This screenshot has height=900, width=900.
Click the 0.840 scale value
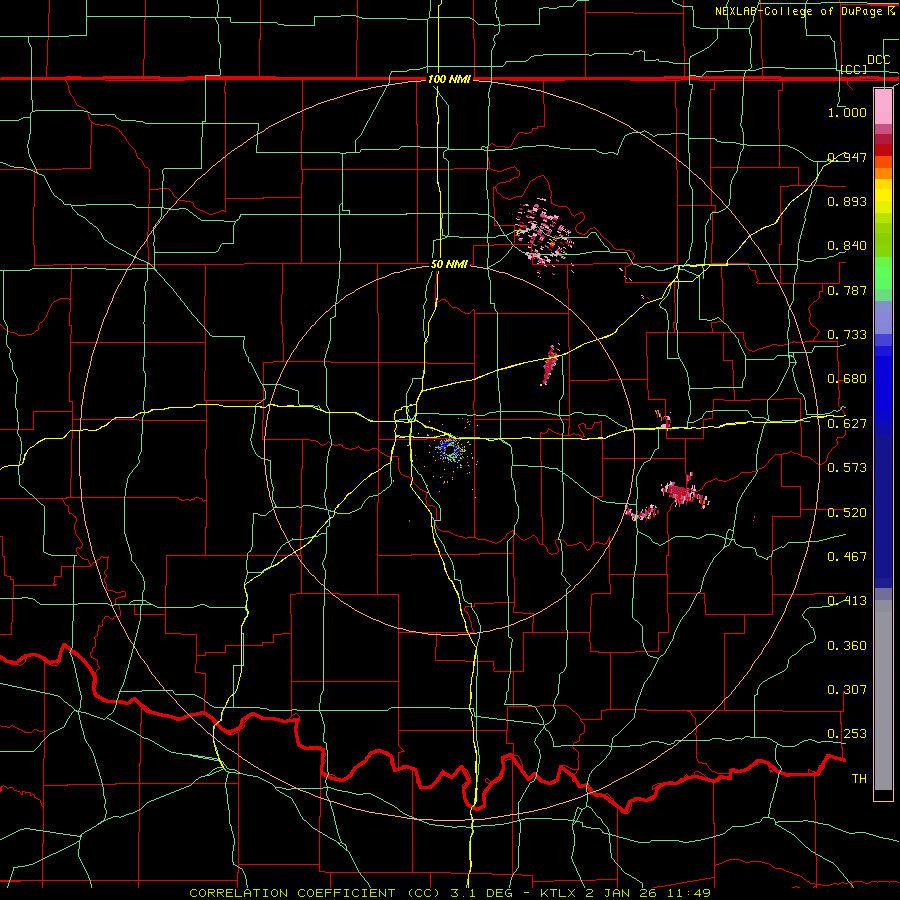tap(847, 246)
